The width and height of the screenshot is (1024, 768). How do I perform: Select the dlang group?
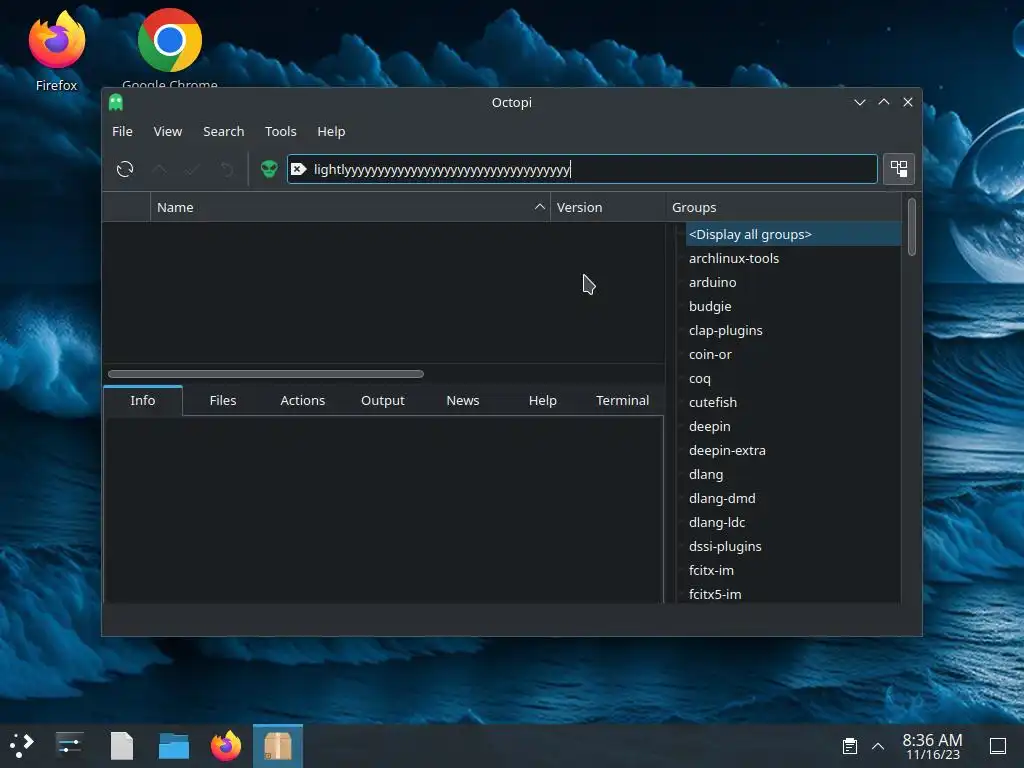(793, 474)
